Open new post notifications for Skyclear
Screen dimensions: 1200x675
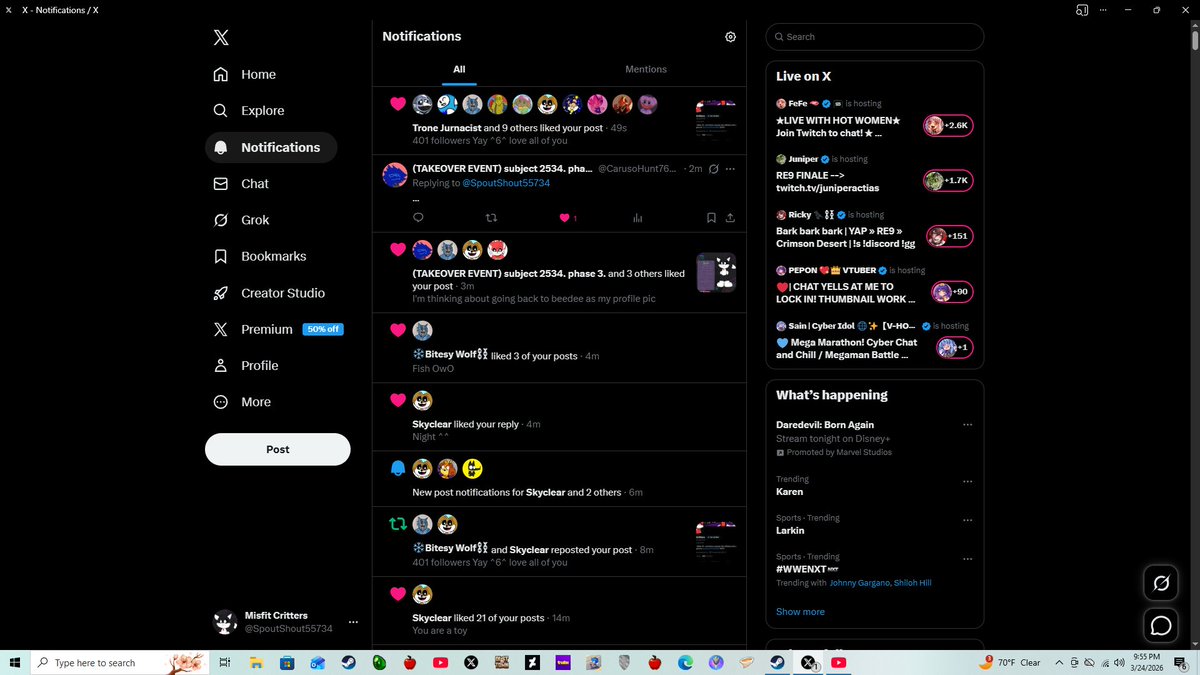click(560, 479)
